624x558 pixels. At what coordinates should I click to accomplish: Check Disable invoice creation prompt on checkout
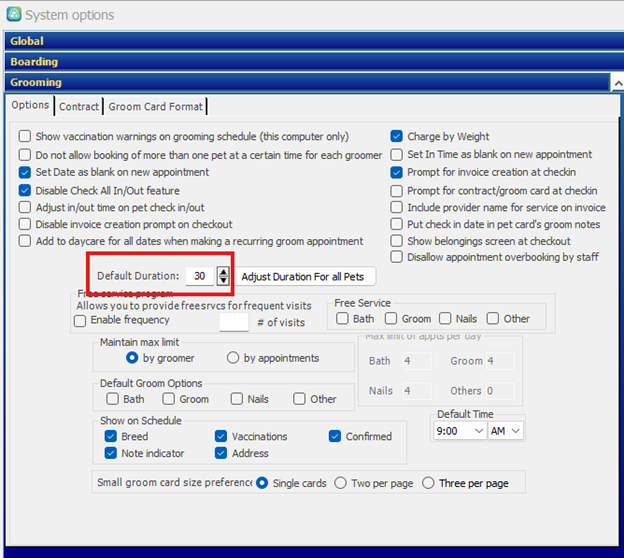25,224
